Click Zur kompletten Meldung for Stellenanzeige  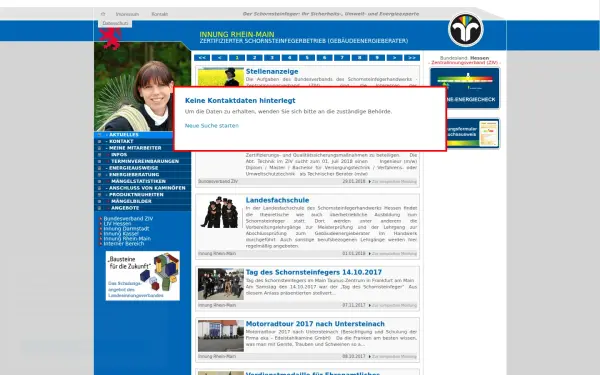pos(393,182)
